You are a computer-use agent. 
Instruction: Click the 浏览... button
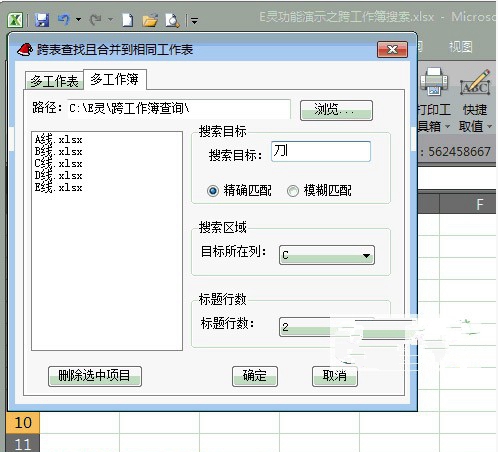point(336,110)
